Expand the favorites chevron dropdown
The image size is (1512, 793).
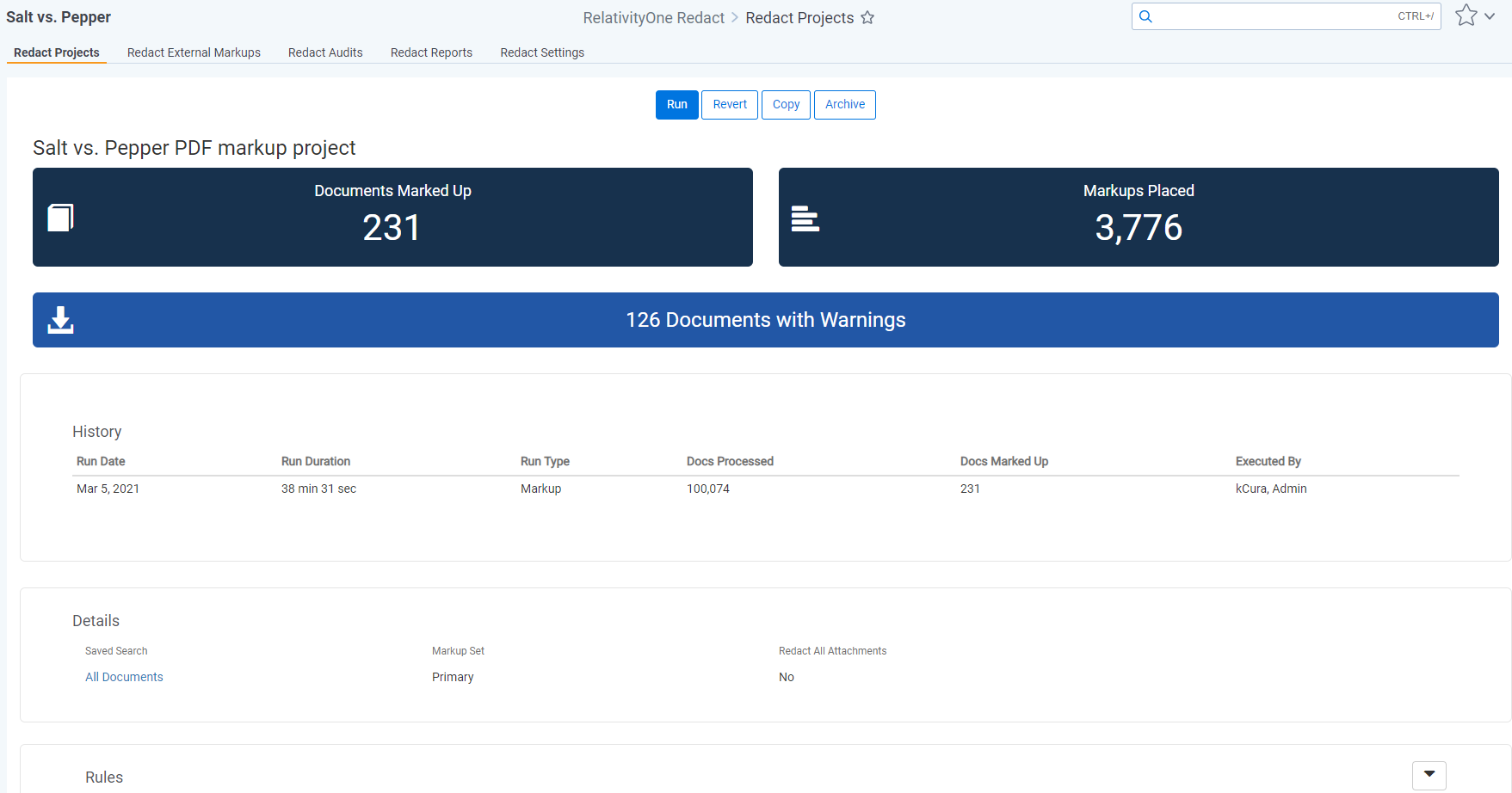click(x=1490, y=16)
